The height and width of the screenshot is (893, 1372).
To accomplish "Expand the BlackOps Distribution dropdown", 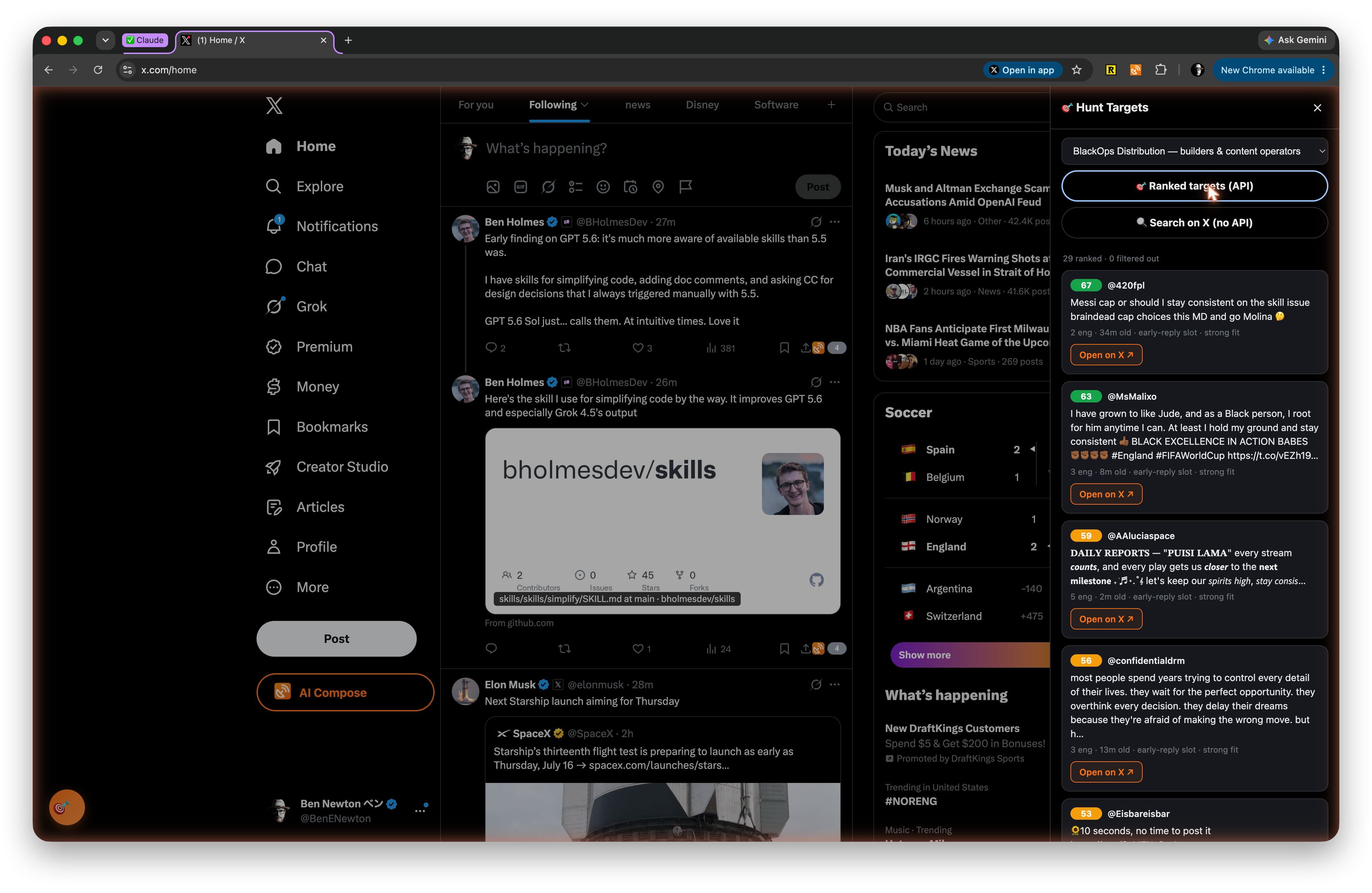I will [1195, 151].
